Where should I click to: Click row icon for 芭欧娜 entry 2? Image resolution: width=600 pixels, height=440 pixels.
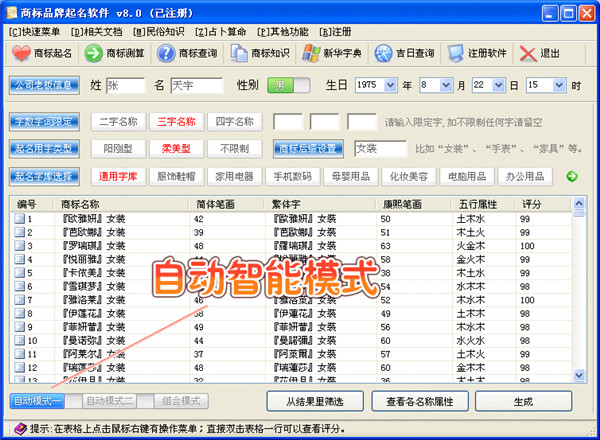coord(19,232)
